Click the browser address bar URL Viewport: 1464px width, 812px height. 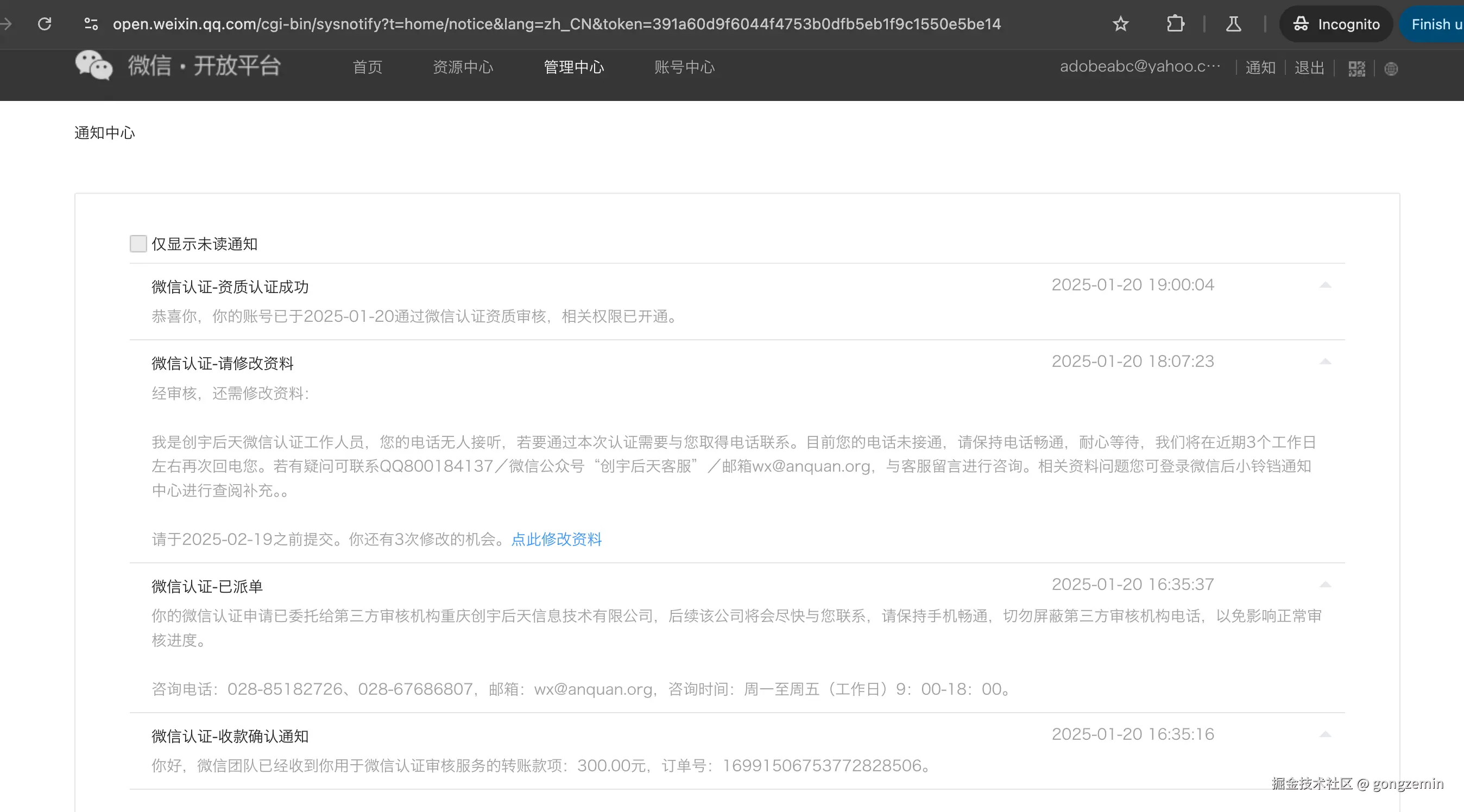pos(557,24)
